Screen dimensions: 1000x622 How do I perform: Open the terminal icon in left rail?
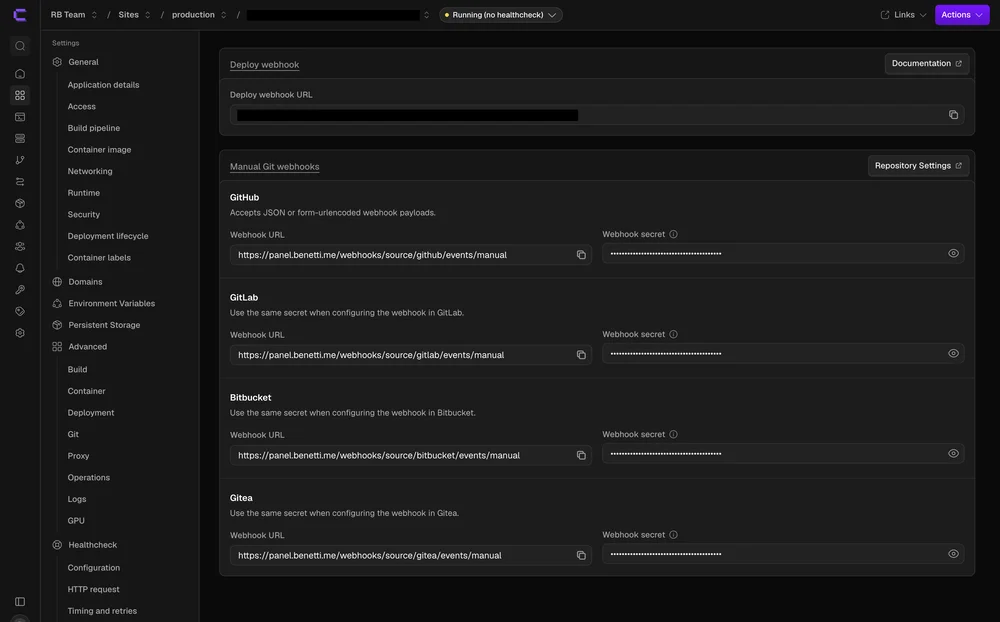point(20,117)
